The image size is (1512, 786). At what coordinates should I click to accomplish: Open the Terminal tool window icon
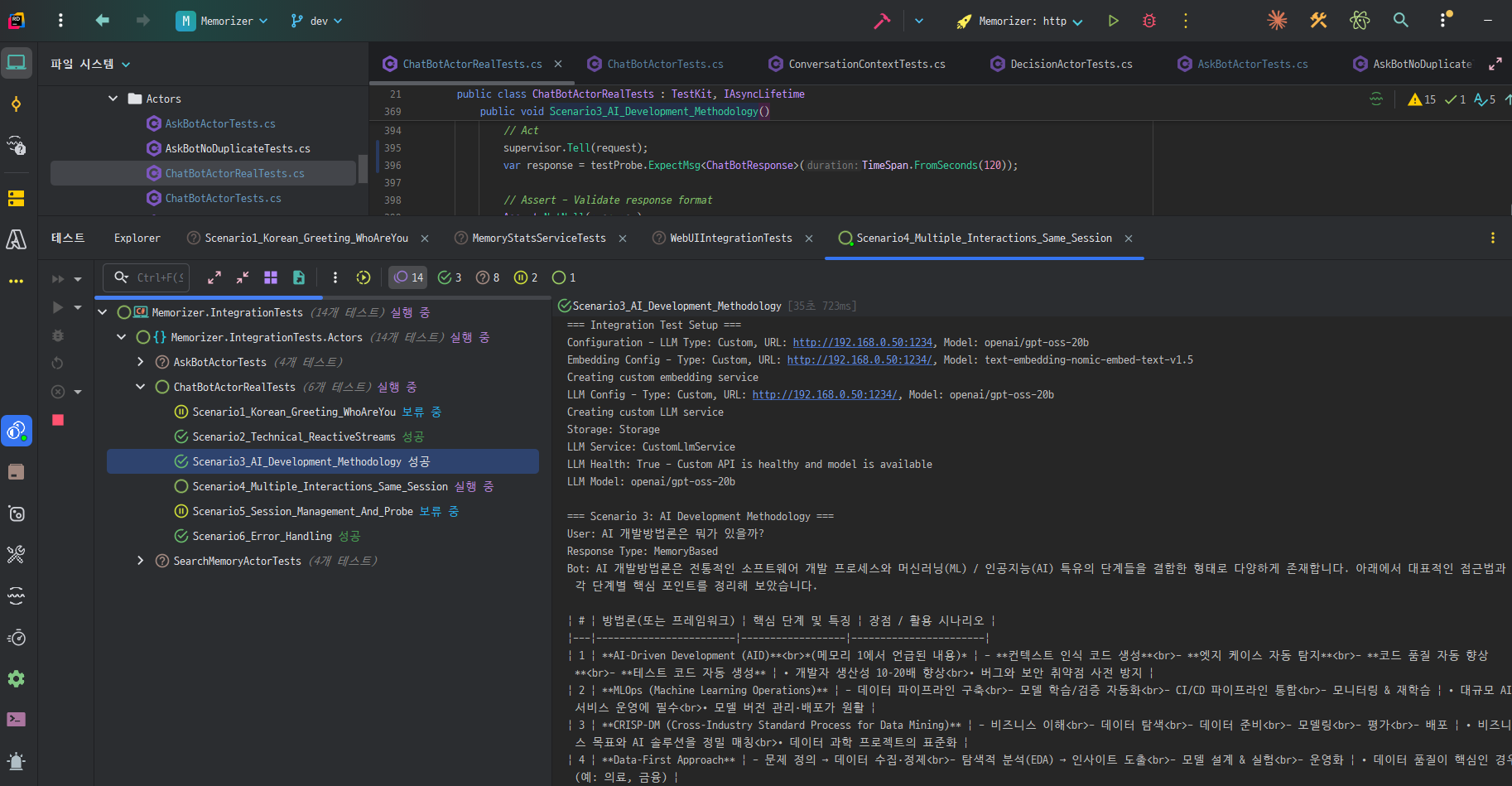(x=16, y=719)
